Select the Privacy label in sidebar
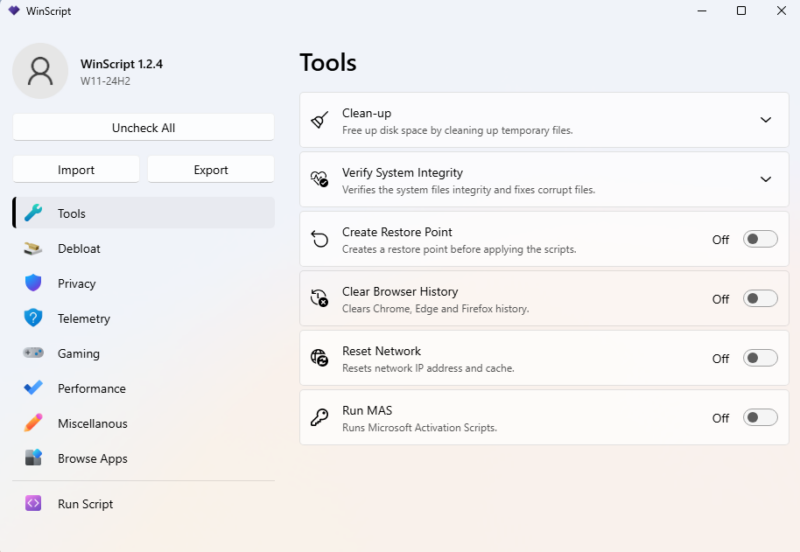800x552 pixels. (77, 283)
